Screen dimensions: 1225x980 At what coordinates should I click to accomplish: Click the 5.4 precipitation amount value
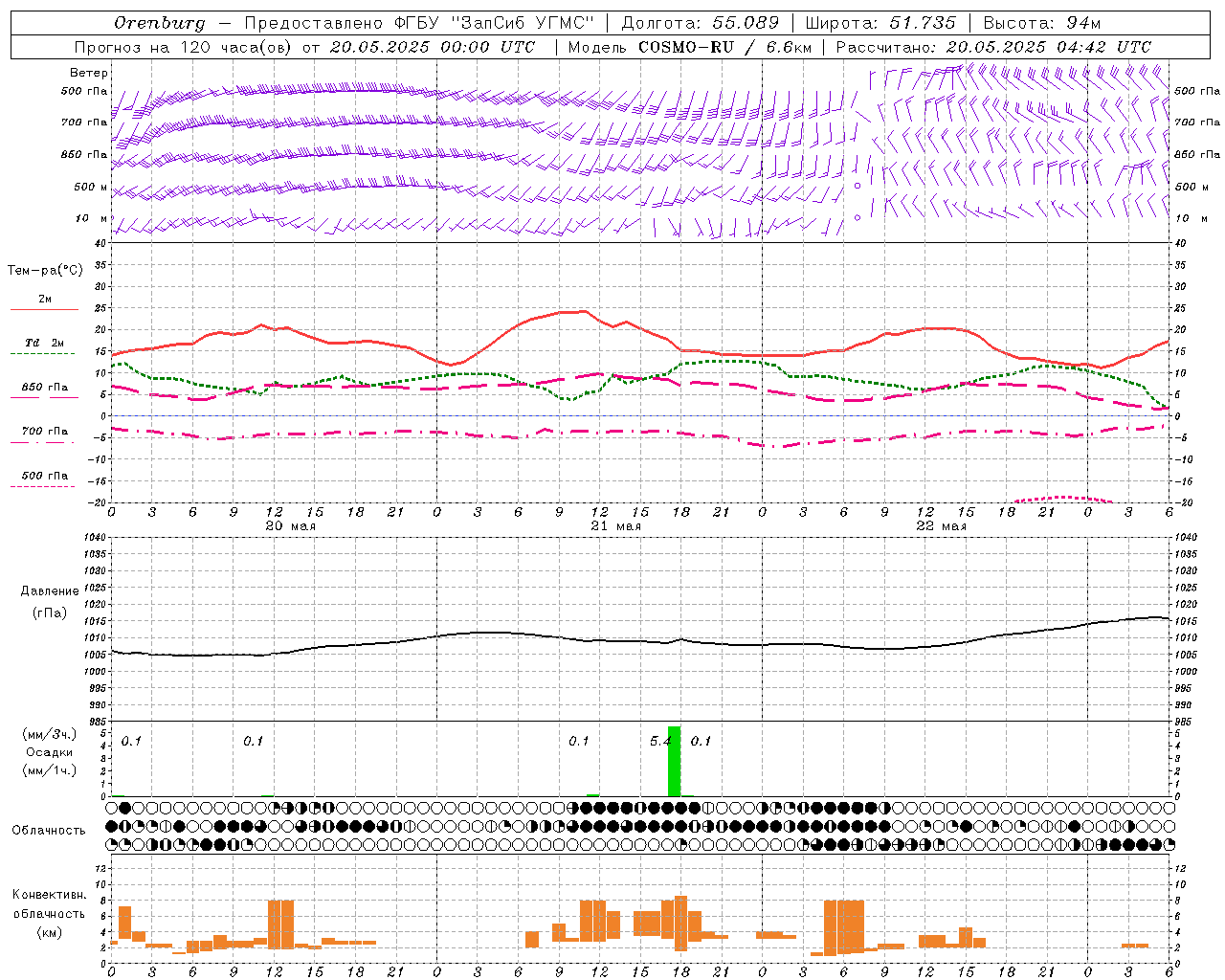click(659, 741)
